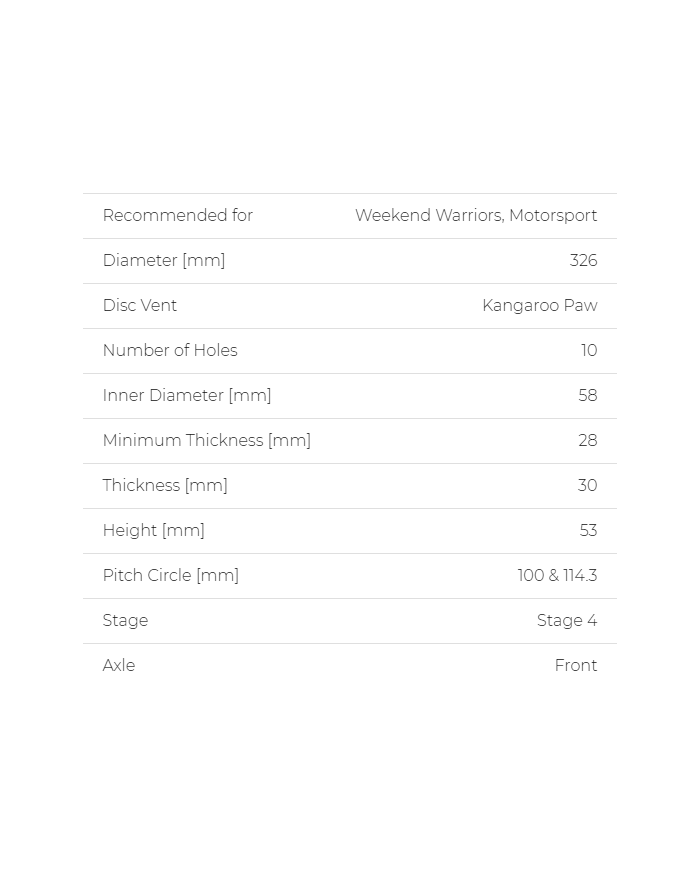
Task: Select the '100 & 114.3' pitch circle value
Action: (557, 576)
